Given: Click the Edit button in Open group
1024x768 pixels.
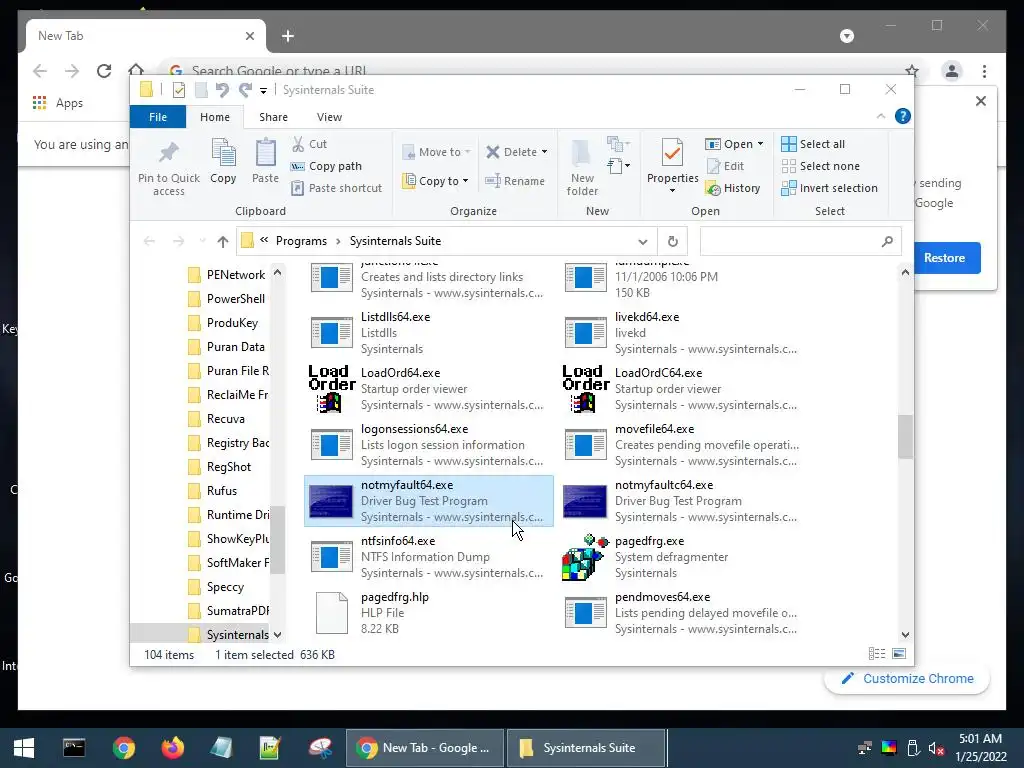Looking at the screenshot, I should [725, 166].
